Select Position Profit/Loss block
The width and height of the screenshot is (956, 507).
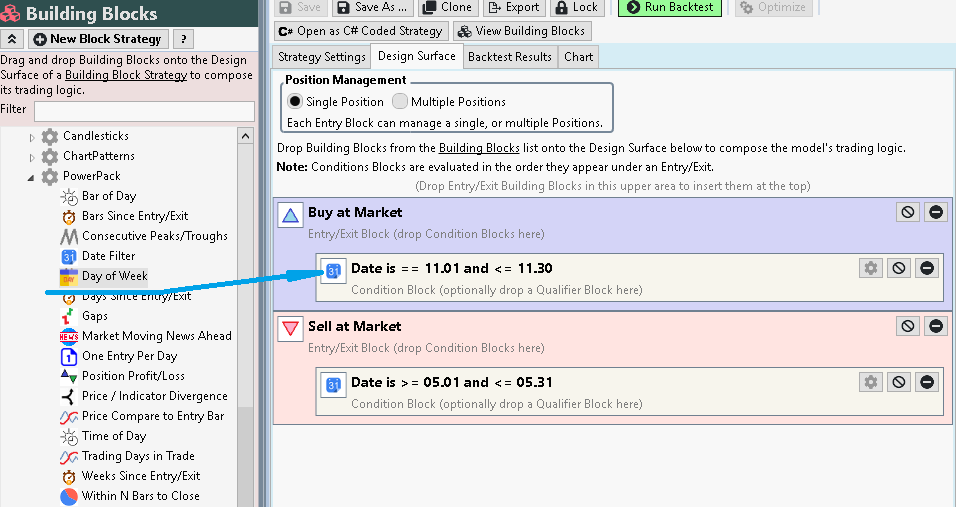(x=133, y=376)
